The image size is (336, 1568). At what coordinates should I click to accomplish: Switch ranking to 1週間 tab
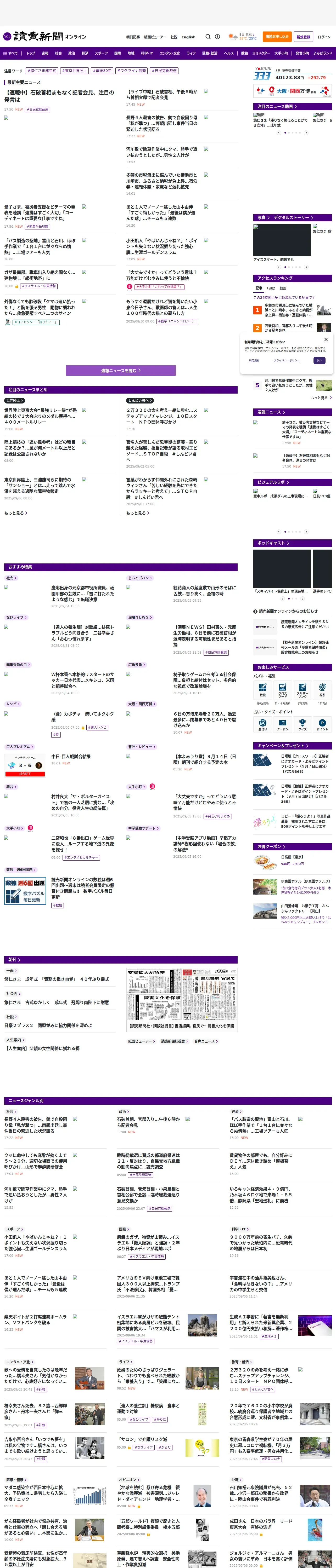pos(271,288)
